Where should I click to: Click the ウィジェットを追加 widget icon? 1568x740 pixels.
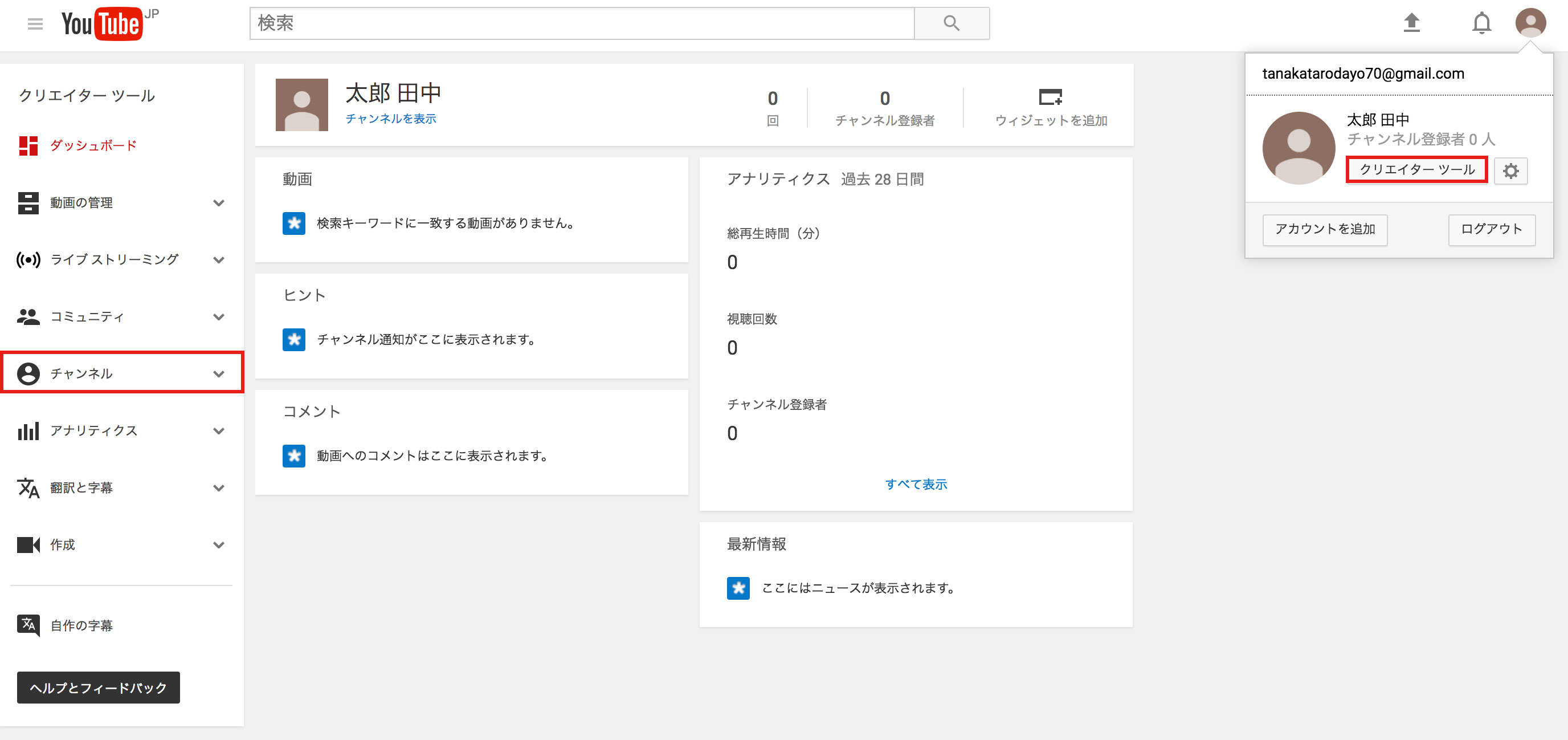[1051, 97]
